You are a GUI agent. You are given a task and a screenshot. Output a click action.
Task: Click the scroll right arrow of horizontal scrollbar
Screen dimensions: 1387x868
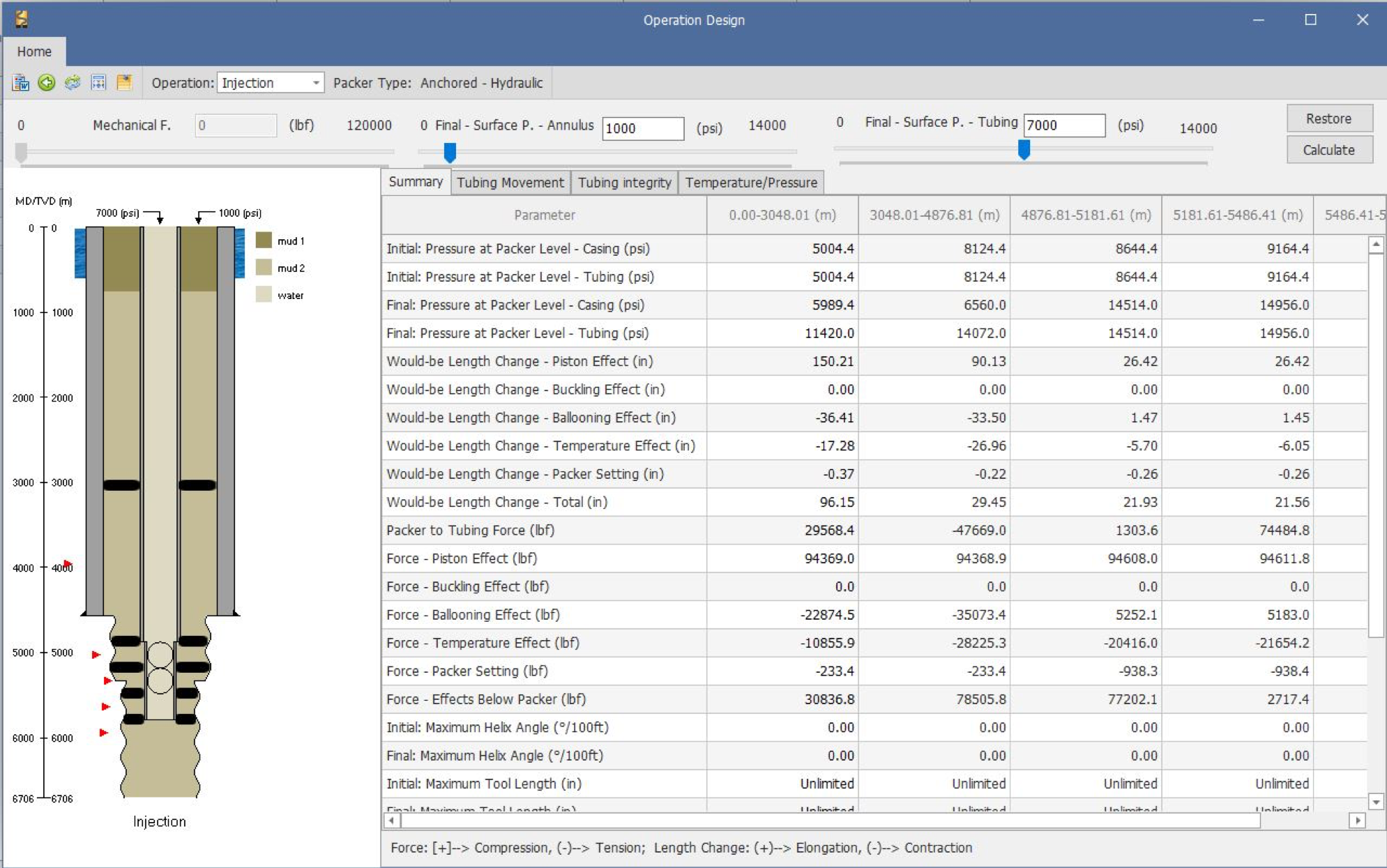pos(1357,821)
